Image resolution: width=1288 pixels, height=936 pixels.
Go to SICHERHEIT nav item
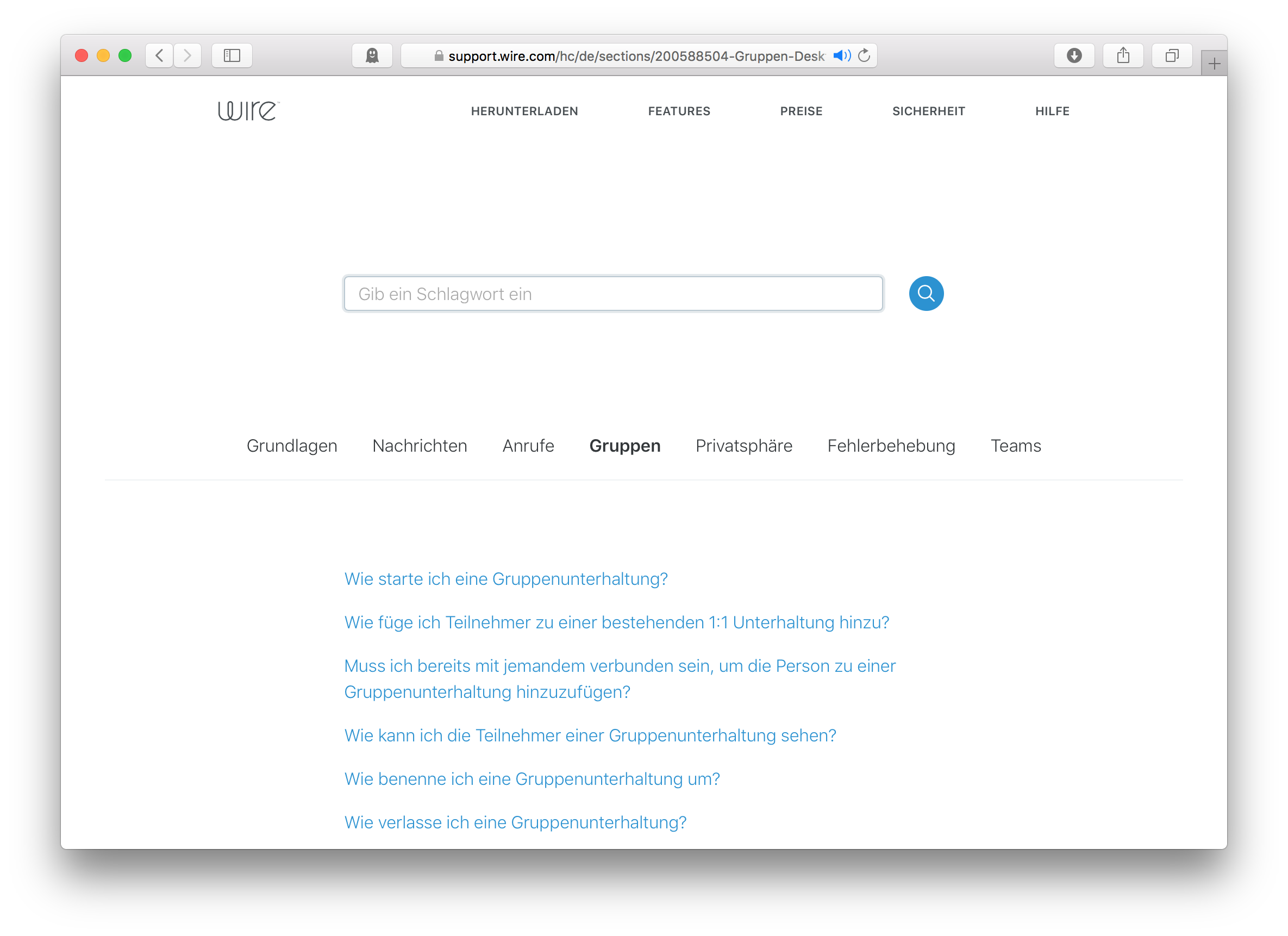tap(929, 111)
